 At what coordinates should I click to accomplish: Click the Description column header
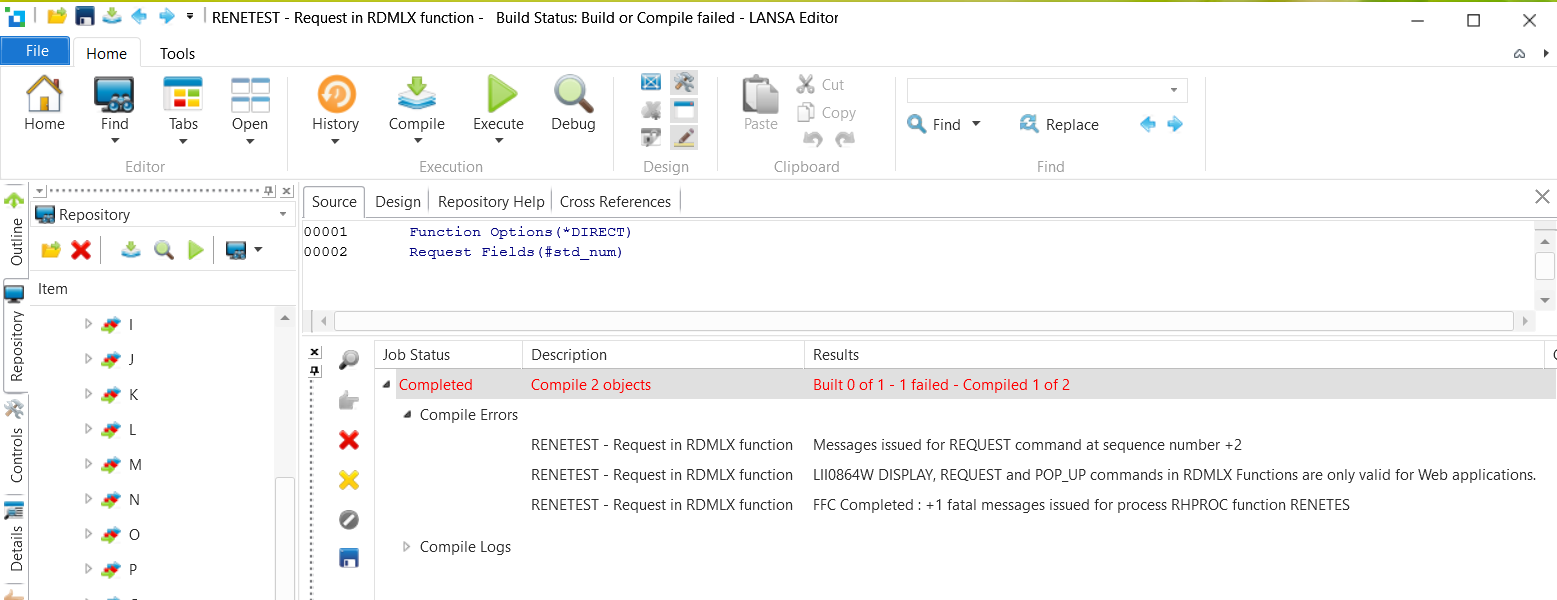coord(663,354)
